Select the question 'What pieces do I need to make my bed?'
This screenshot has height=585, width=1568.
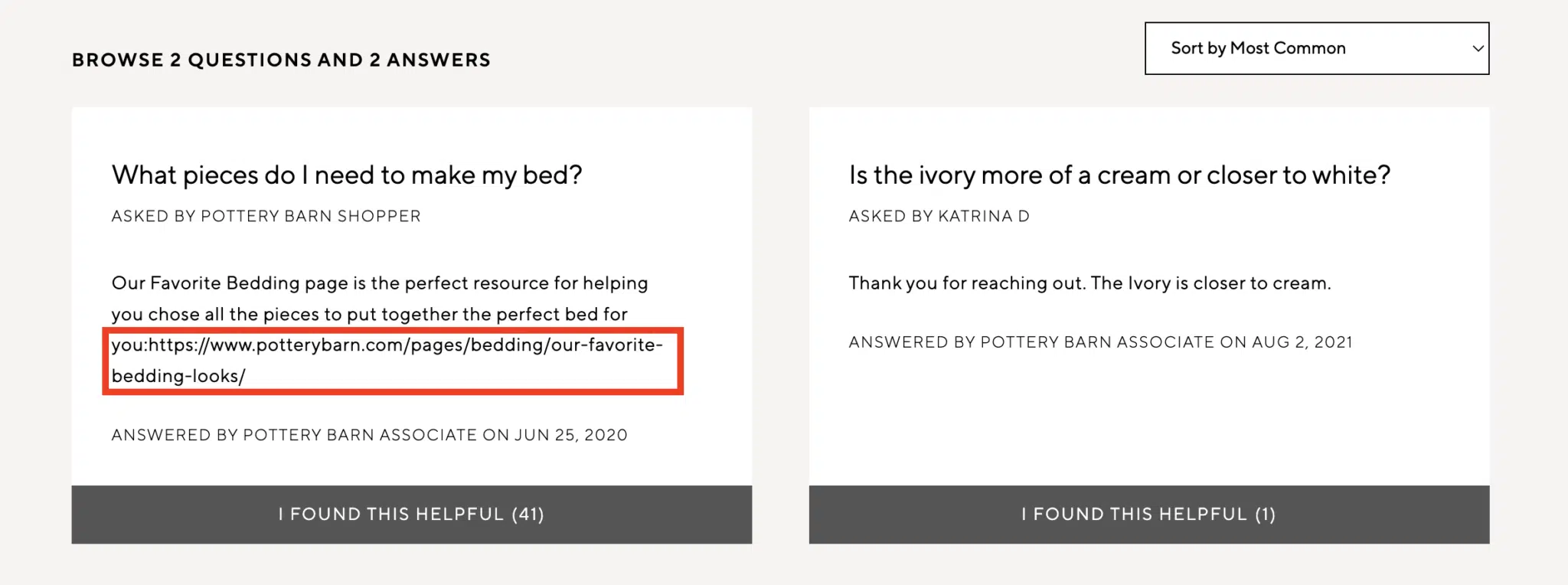point(345,175)
